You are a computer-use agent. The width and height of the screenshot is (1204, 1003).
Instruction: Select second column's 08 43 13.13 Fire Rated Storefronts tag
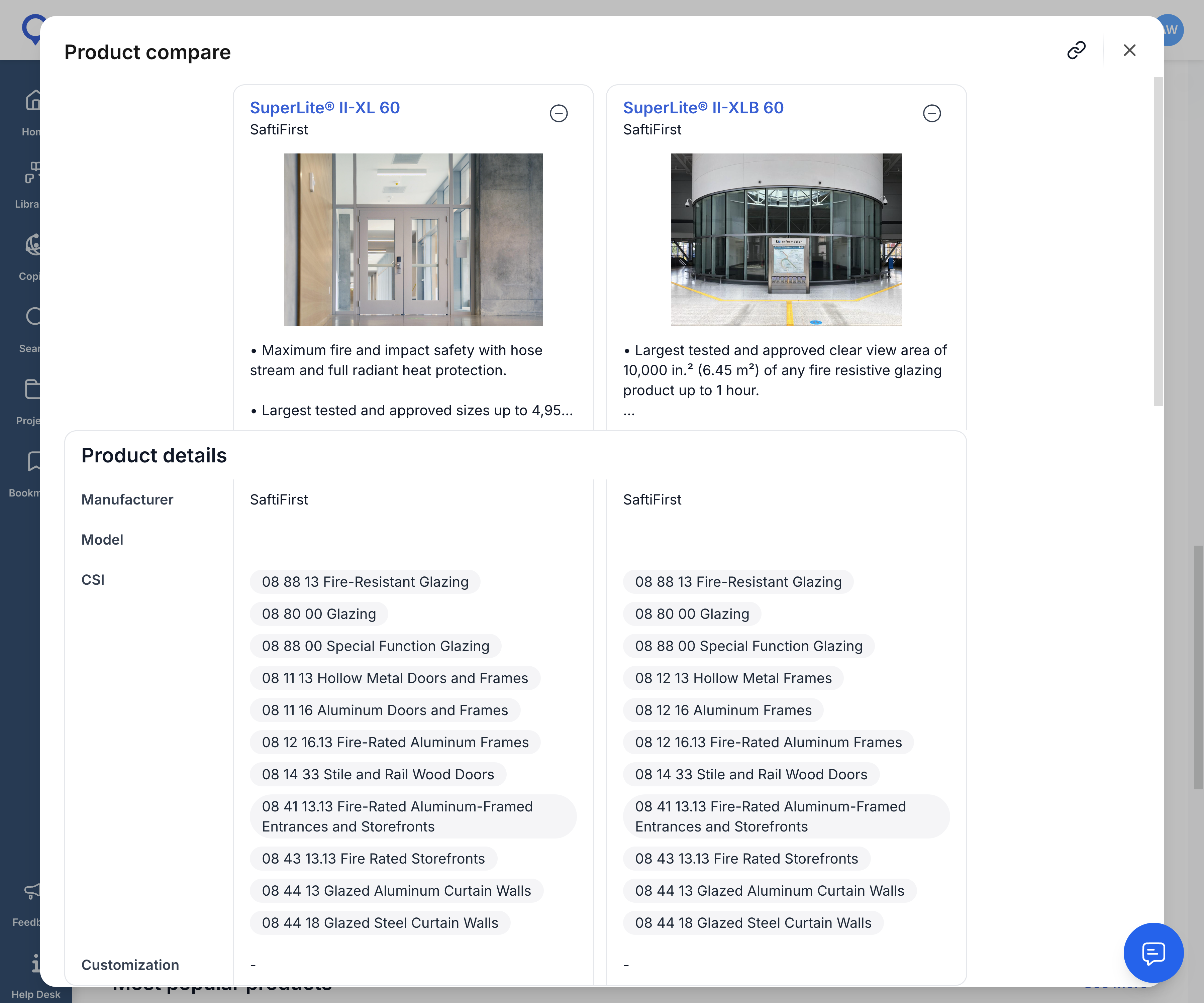tap(746, 859)
